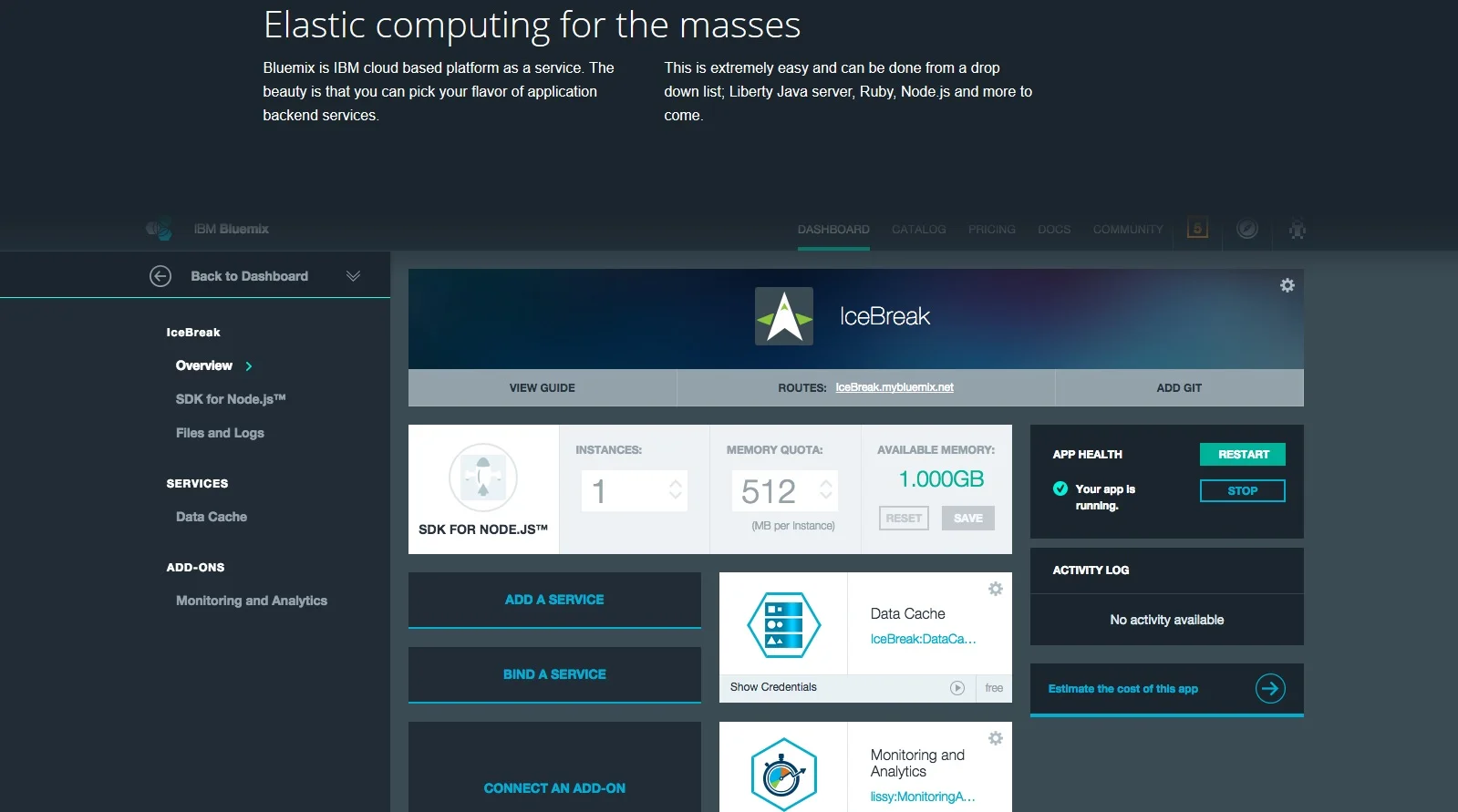Click Show Credentials on Data Cache card
Image resolution: width=1458 pixels, height=812 pixels.
tap(773, 687)
